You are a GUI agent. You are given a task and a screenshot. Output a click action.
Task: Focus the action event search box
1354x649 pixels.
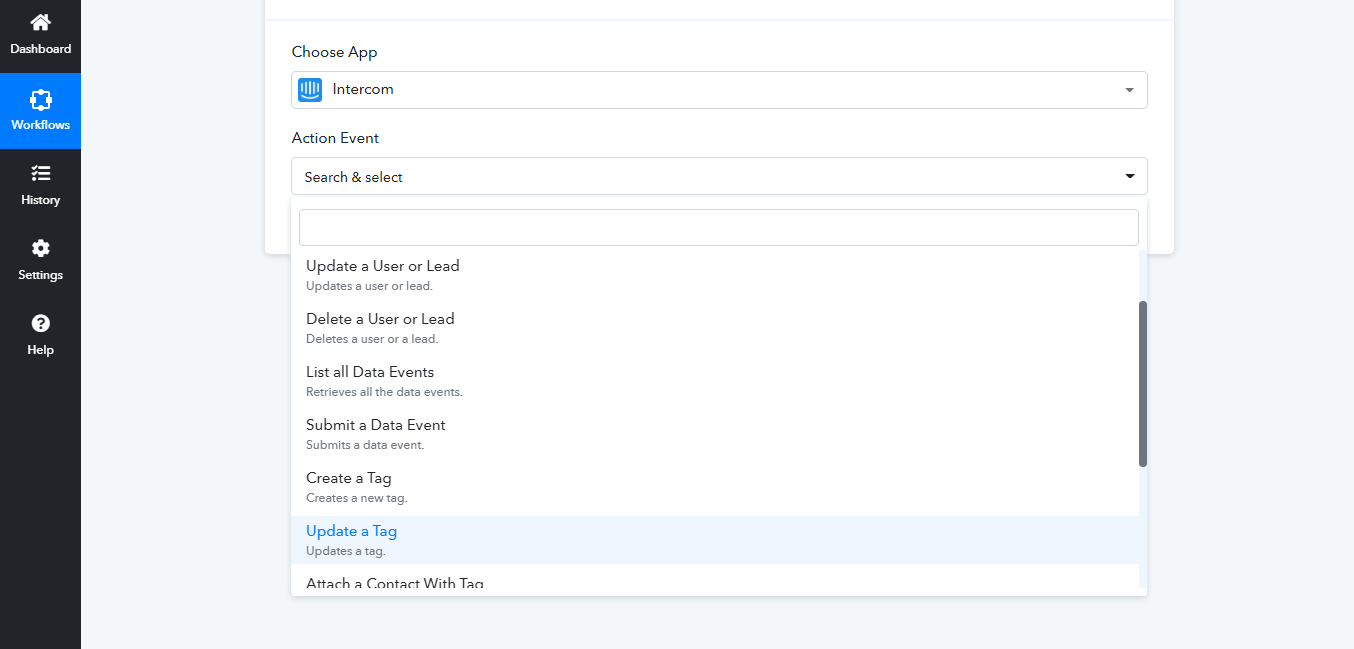pyautogui.click(x=719, y=227)
